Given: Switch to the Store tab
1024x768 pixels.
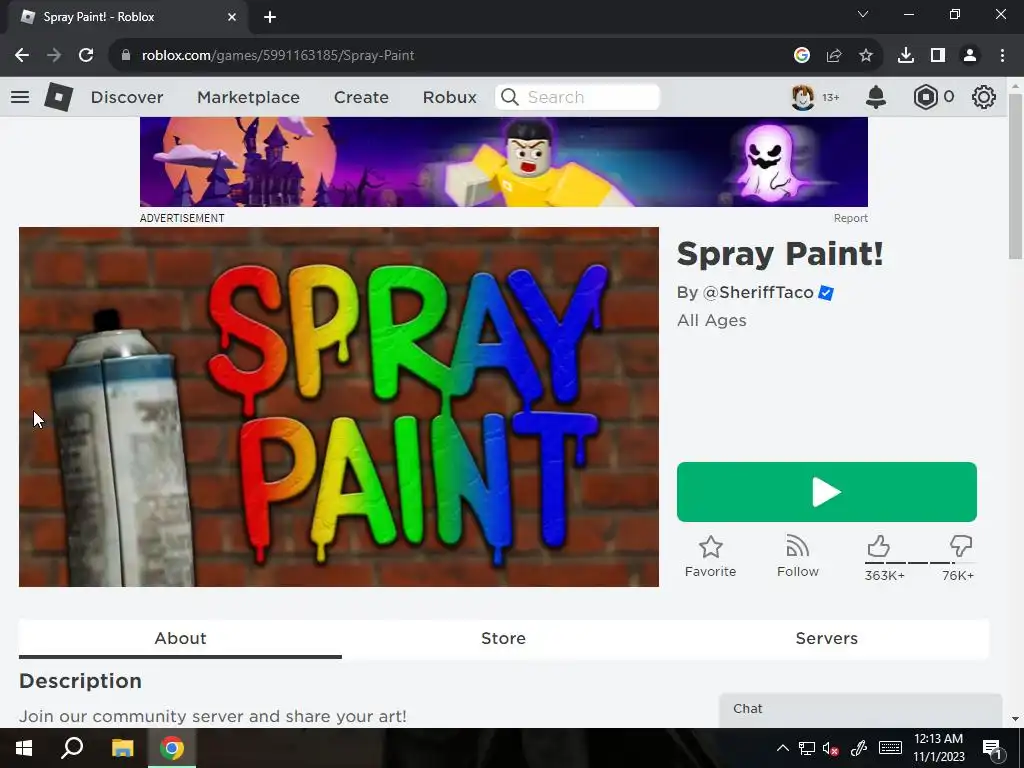Looking at the screenshot, I should 504,639.
